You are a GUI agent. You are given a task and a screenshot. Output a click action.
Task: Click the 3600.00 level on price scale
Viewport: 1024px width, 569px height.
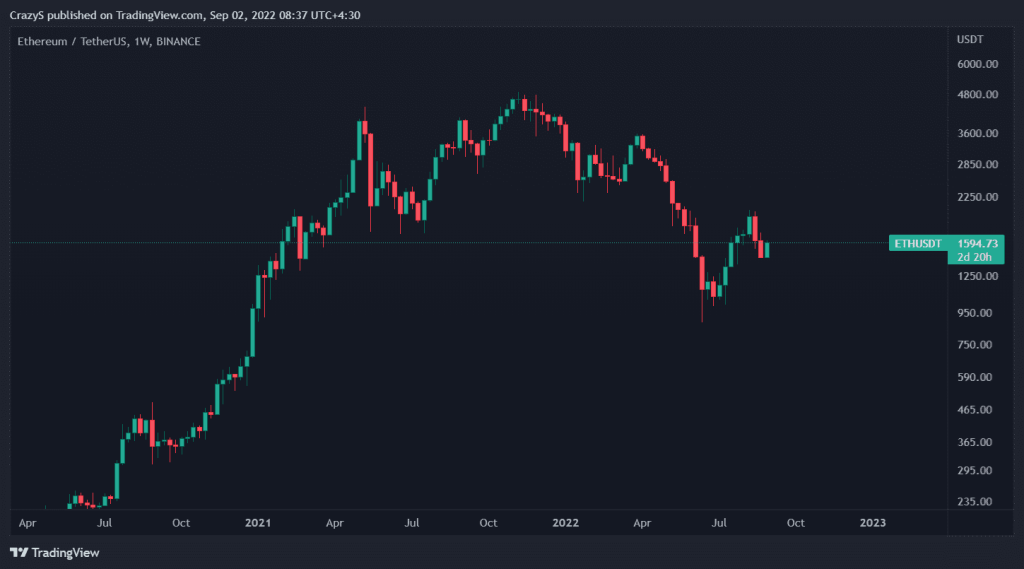(978, 133)
